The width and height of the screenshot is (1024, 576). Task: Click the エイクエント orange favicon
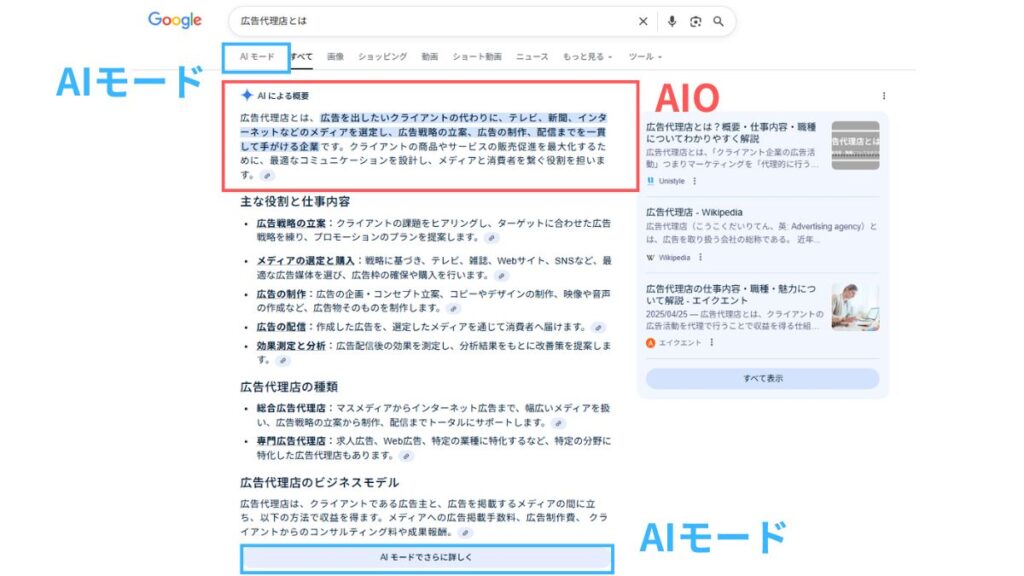(650, 343)
